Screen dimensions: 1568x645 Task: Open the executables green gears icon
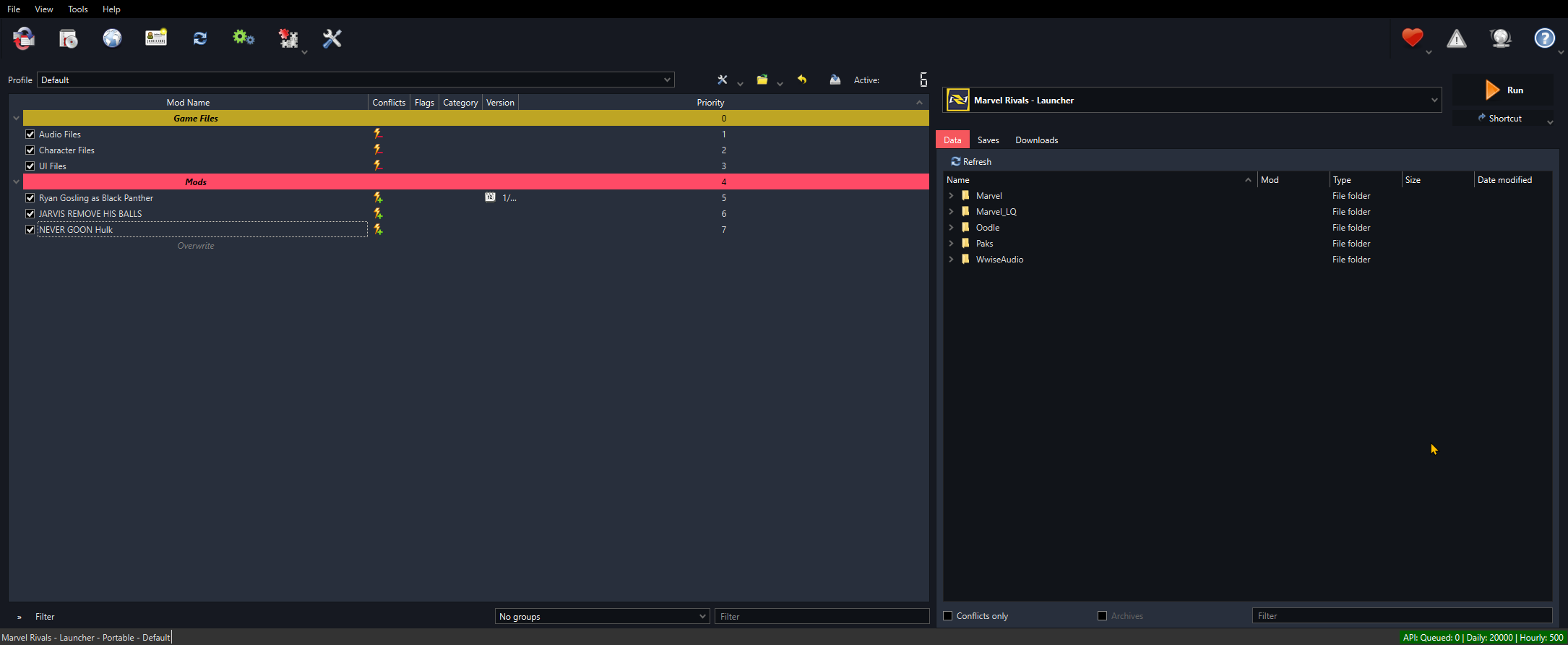[244, 38]
